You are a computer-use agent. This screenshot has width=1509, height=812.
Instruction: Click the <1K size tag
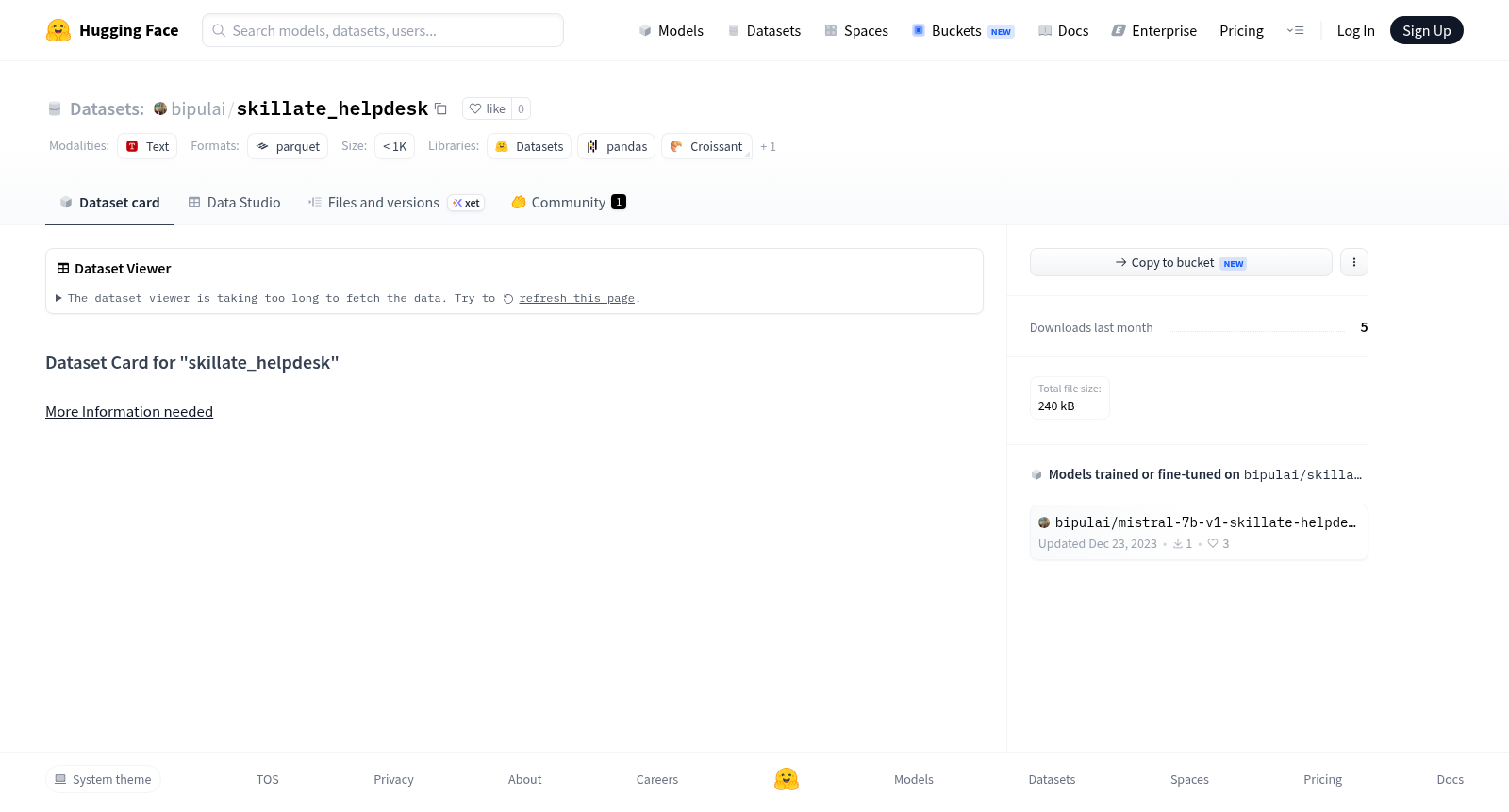[x=394, y=146]
